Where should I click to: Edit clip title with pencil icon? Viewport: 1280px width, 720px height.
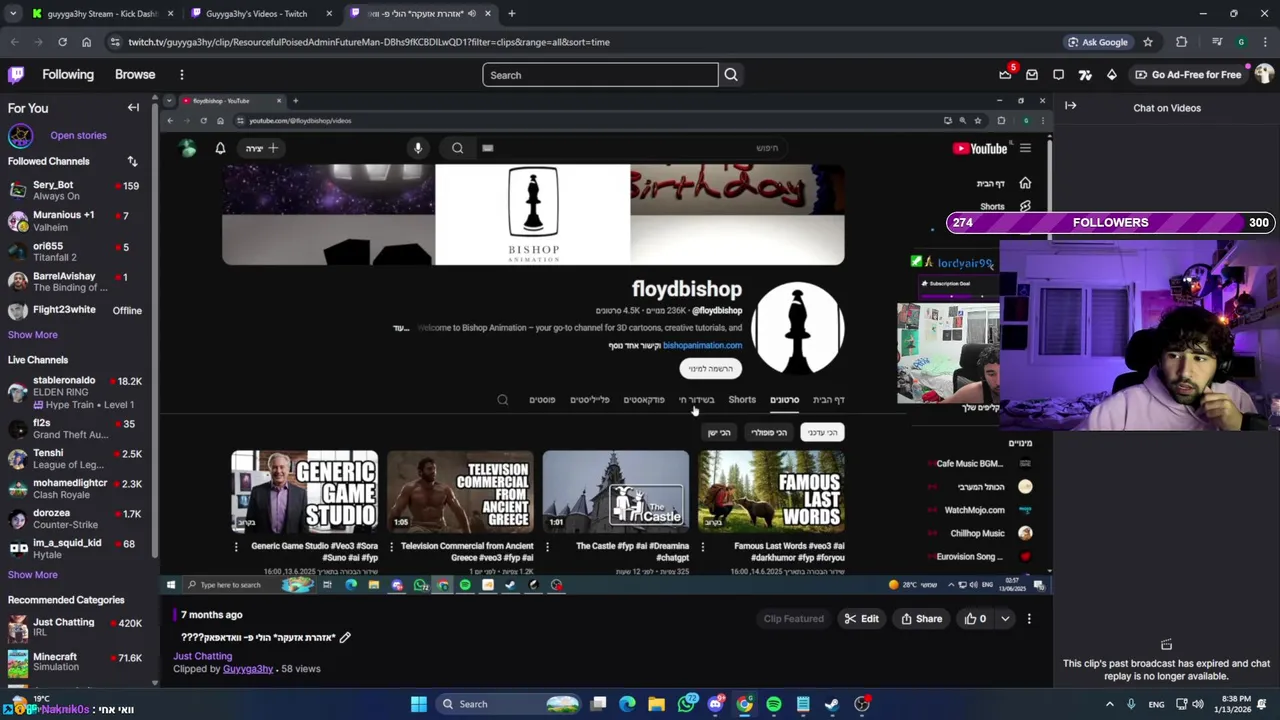(345, 637)
